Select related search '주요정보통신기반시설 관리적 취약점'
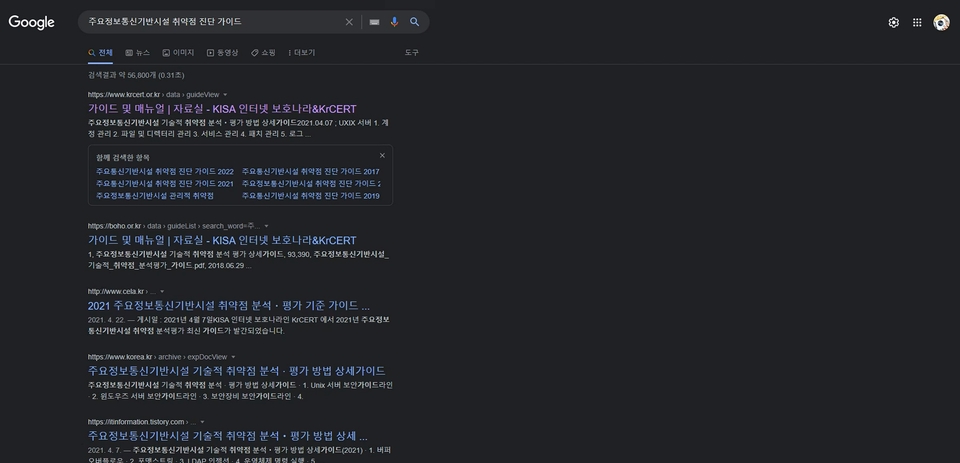 [155, 196]
